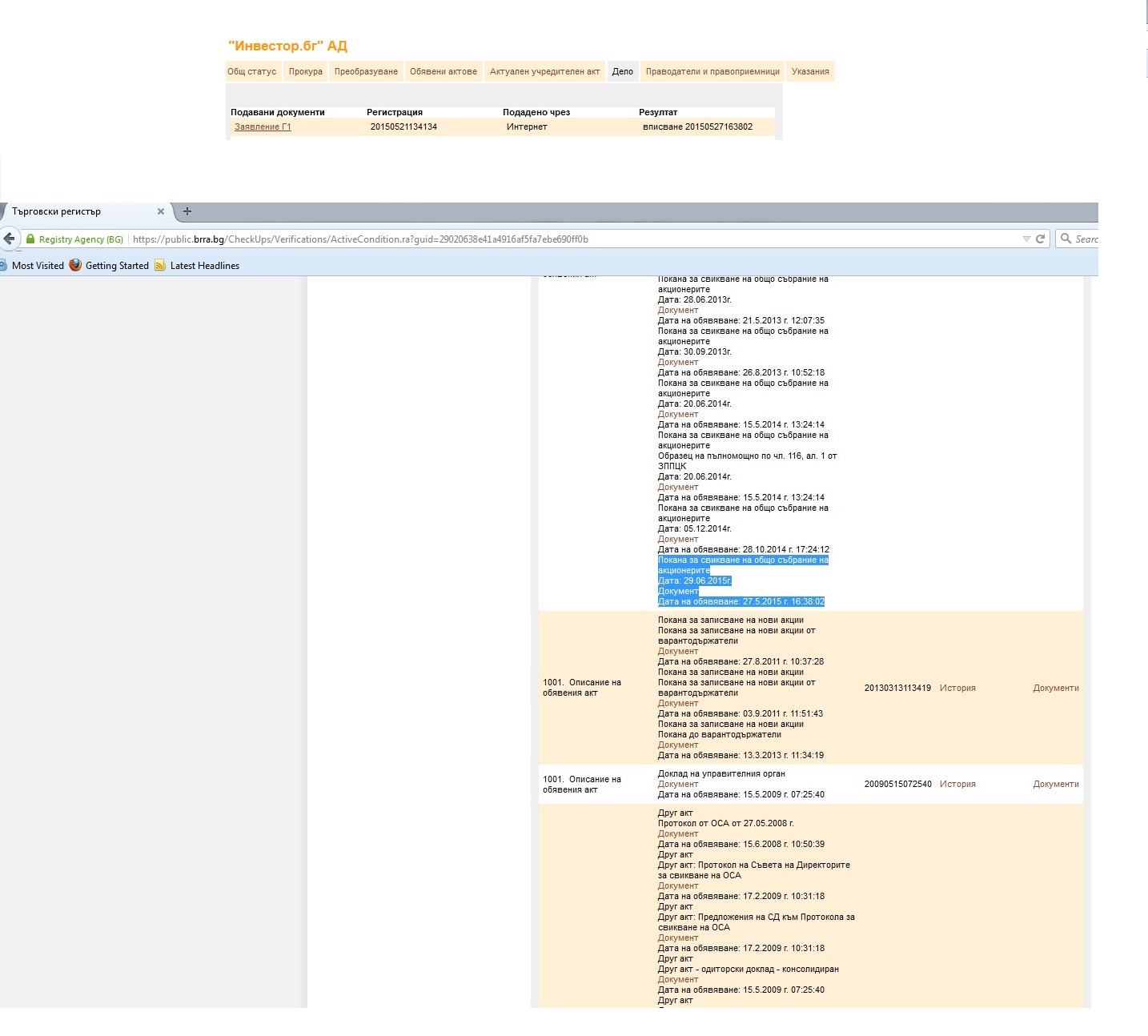1148x1036 pixels.
Task: Click the registration number 20150521134134
Action: [x=403, y=126]
